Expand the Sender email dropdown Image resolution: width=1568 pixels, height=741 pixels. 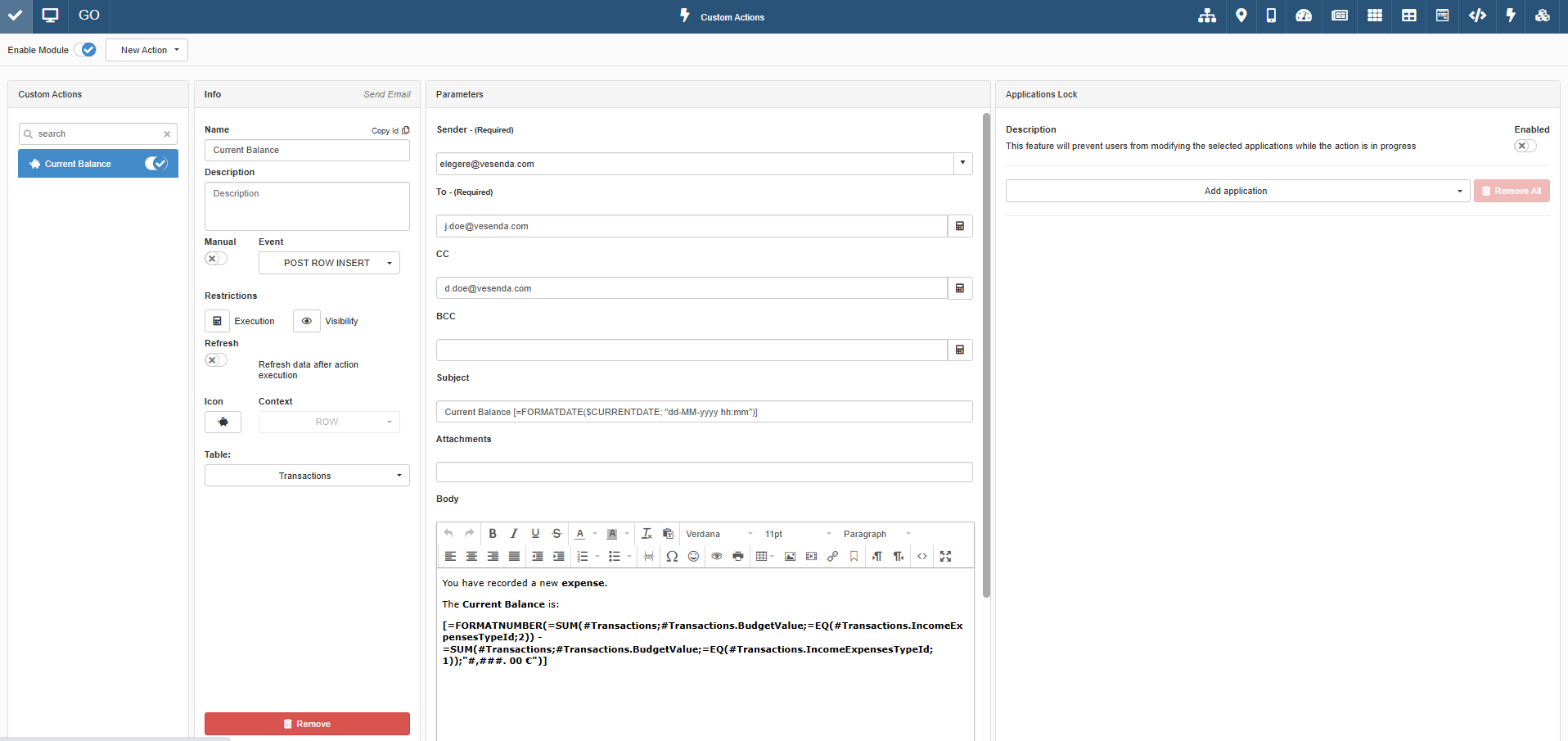962,164
